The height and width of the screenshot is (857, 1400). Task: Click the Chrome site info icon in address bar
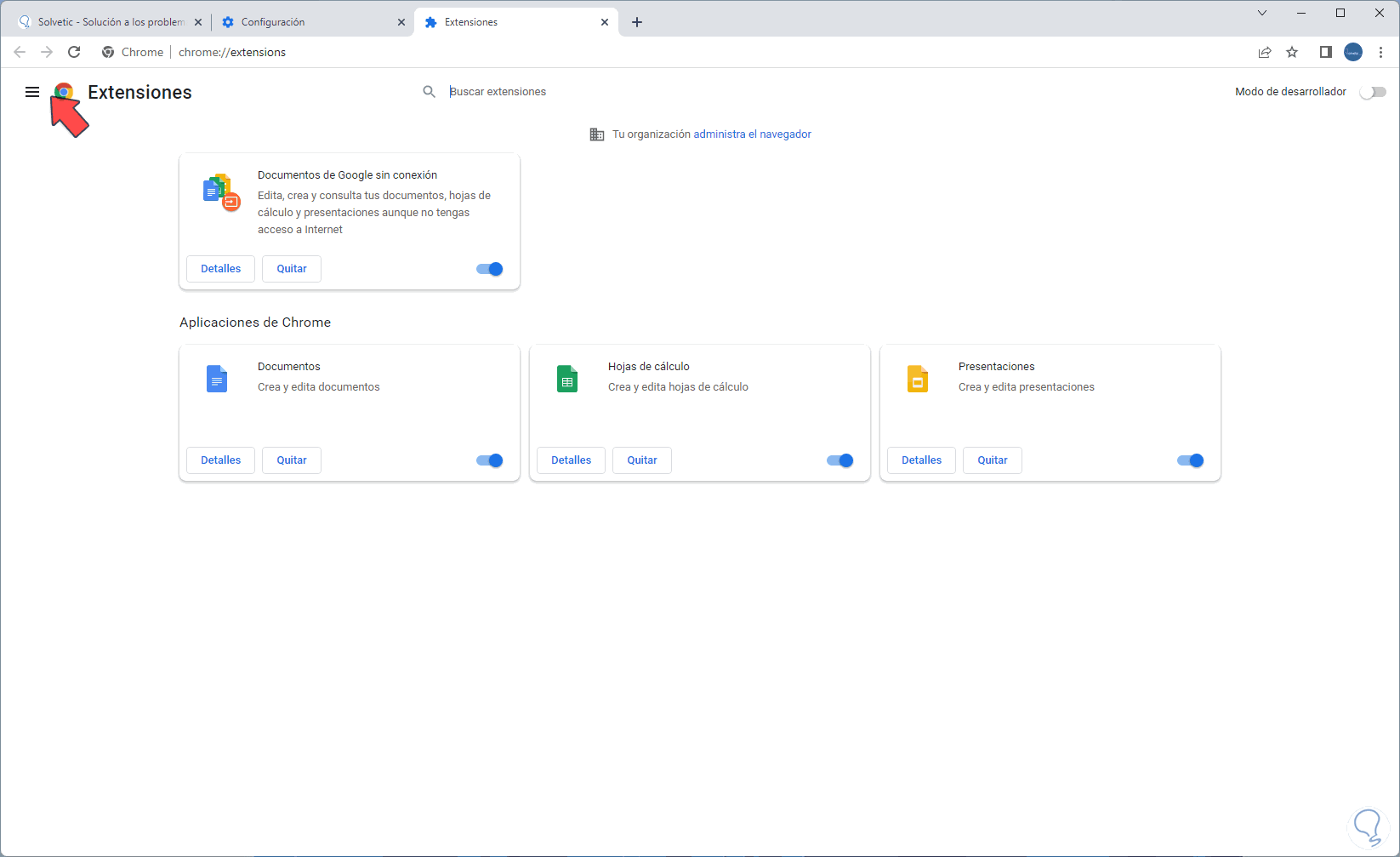[x=108, y=52]
